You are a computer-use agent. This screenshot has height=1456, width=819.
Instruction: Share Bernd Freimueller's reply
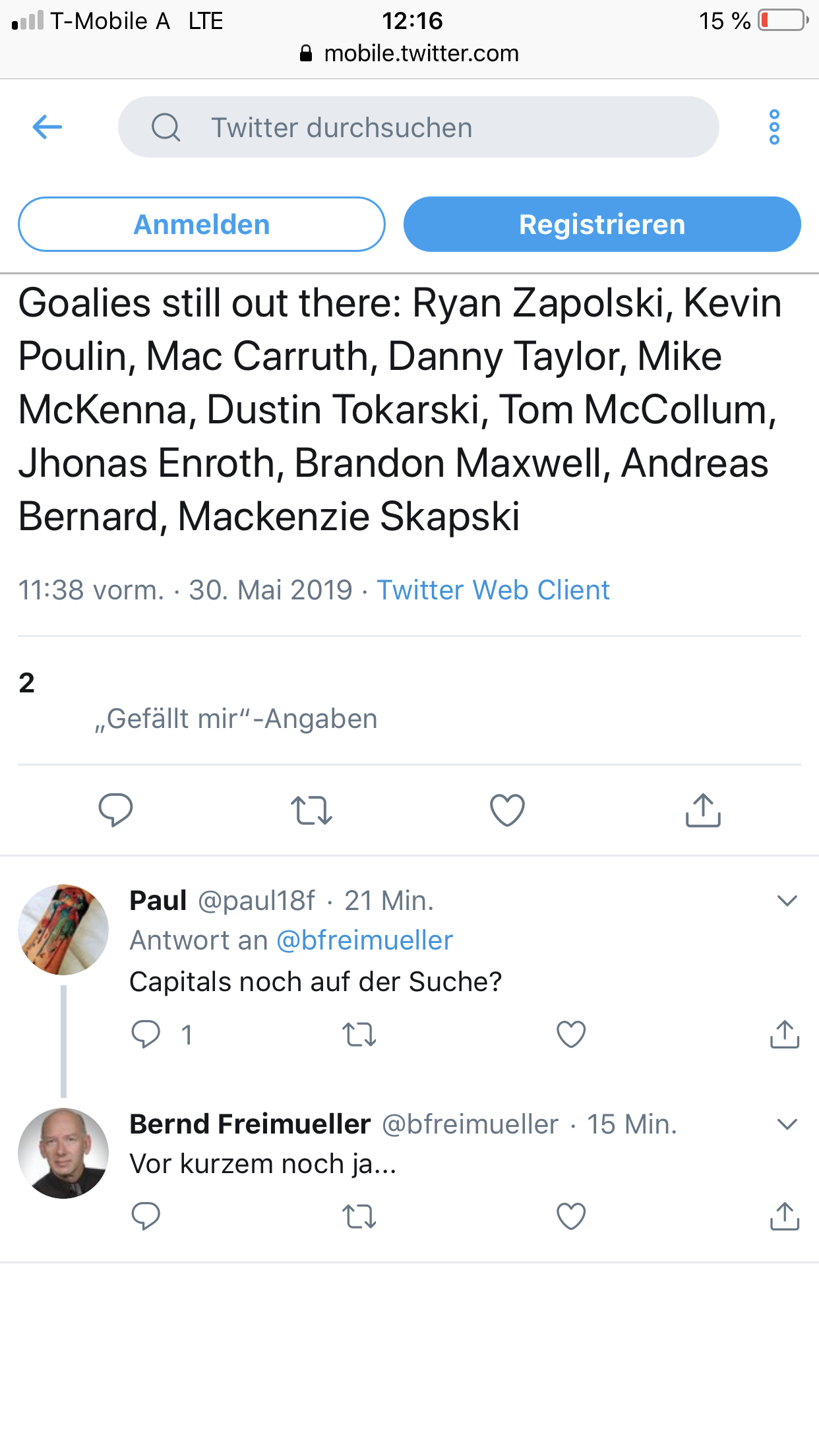[x=784, y=1216]
